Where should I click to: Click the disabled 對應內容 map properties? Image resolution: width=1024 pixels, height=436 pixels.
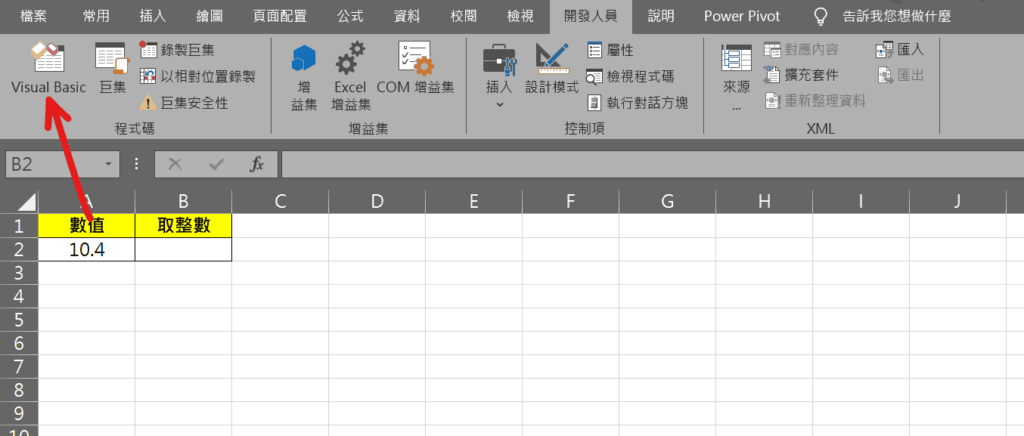(x=801, y=50)
